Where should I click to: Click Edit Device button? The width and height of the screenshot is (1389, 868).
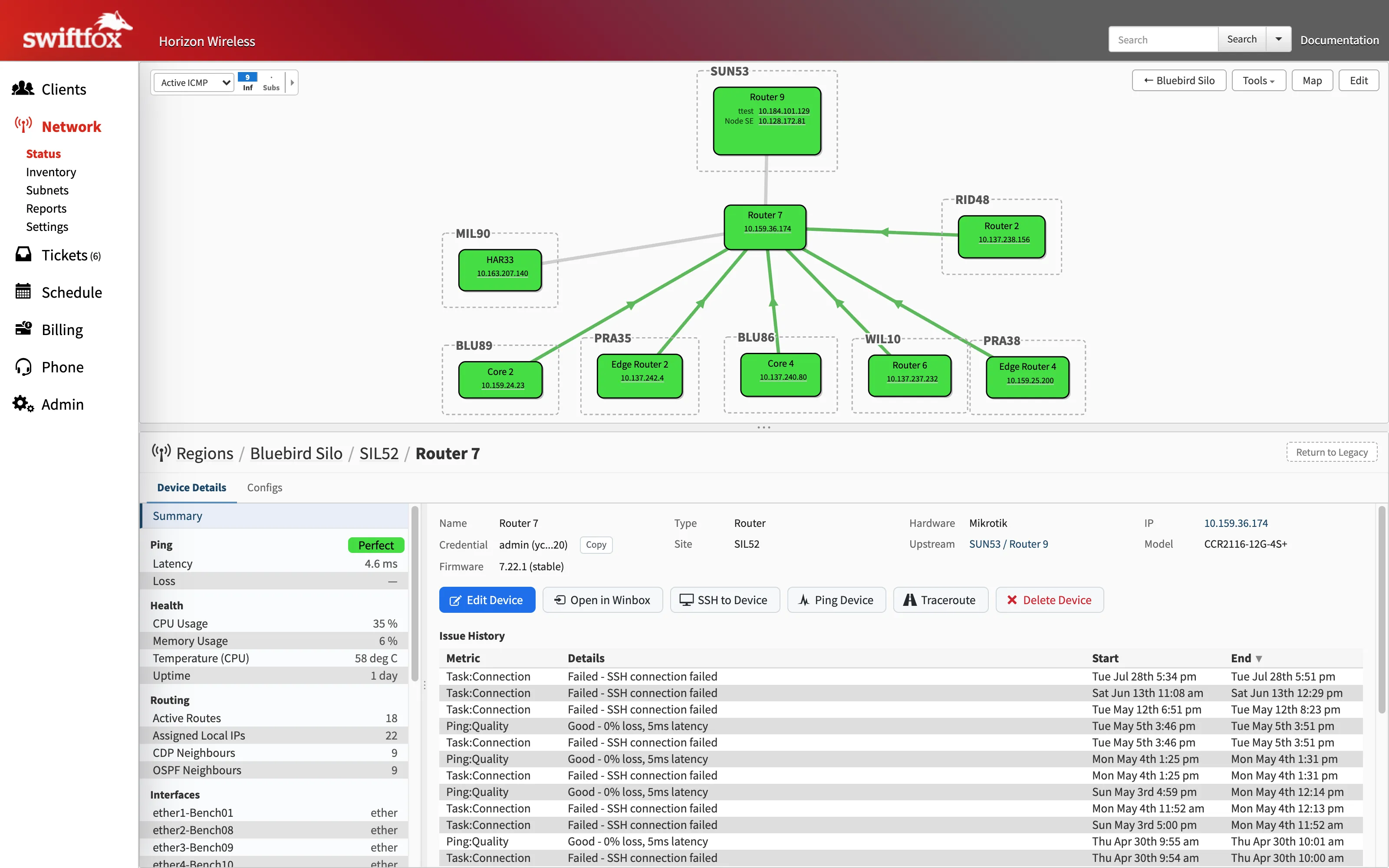[x=487, y=599]
